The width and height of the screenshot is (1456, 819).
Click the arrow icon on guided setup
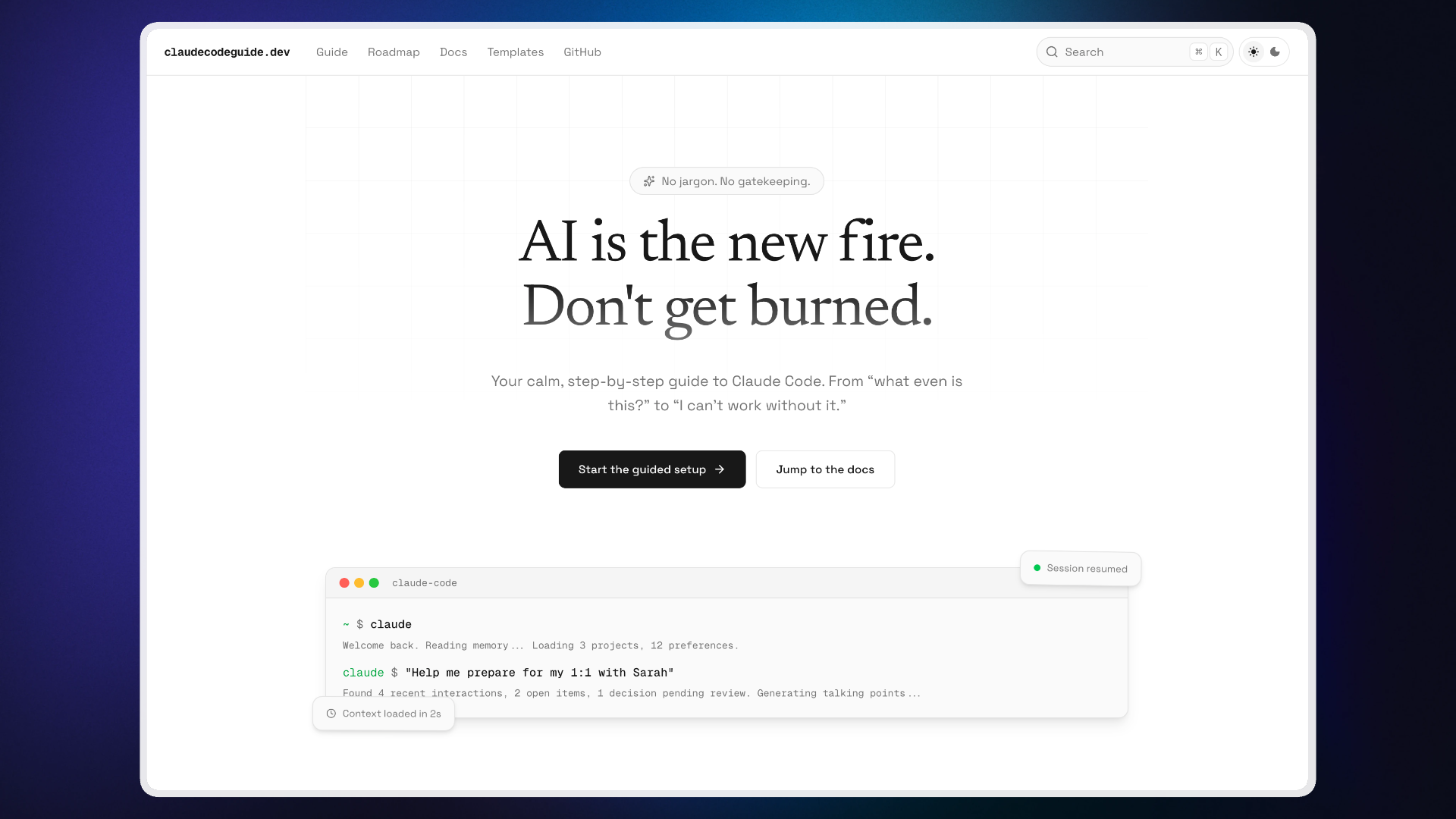pyautogui.click(x=720, y=469)
